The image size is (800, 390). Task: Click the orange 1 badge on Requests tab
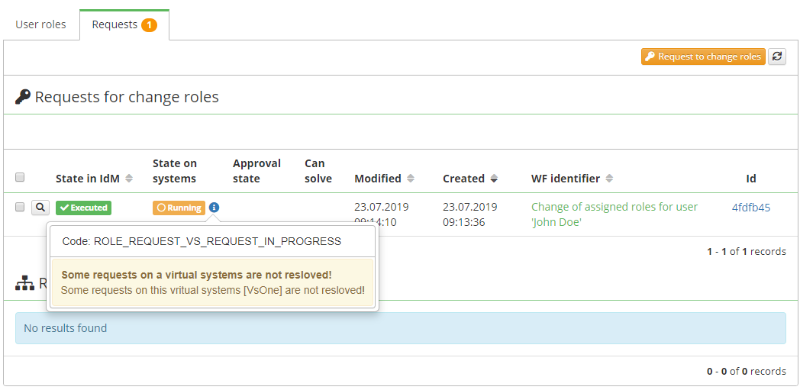[149, 25]
